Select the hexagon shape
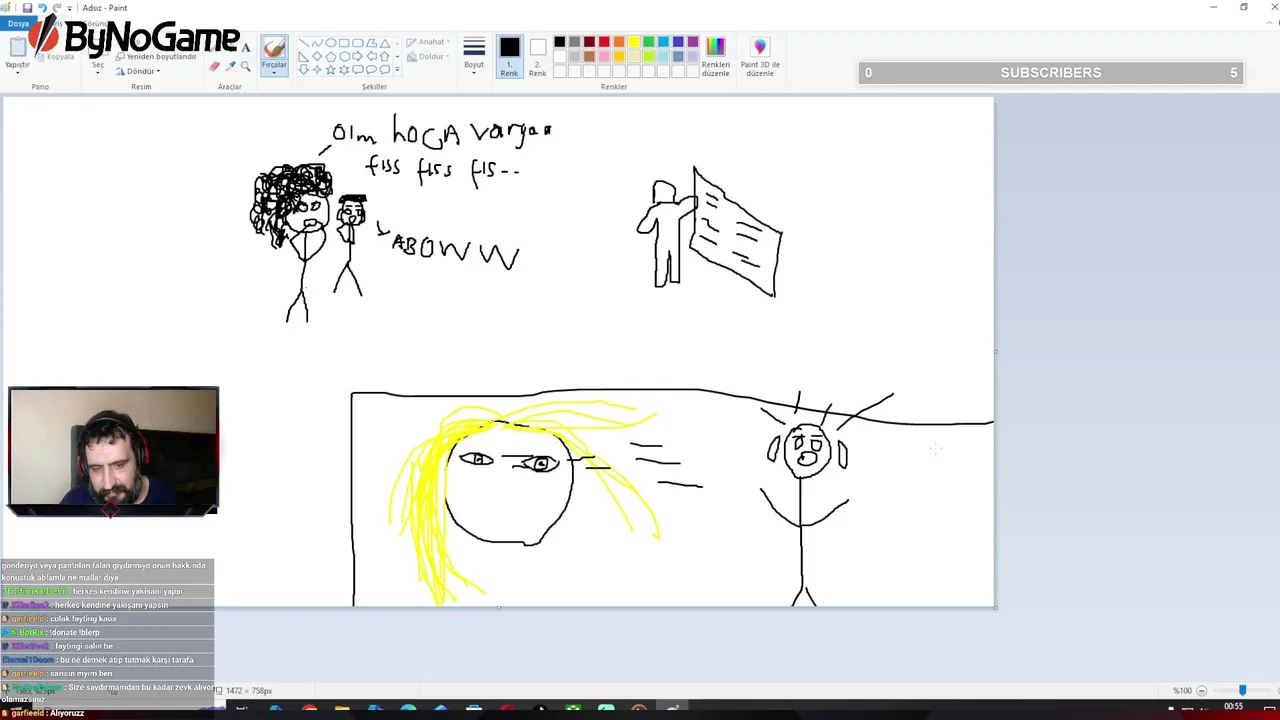Viewport: 1280px width, 720px height. click(344, 56)
